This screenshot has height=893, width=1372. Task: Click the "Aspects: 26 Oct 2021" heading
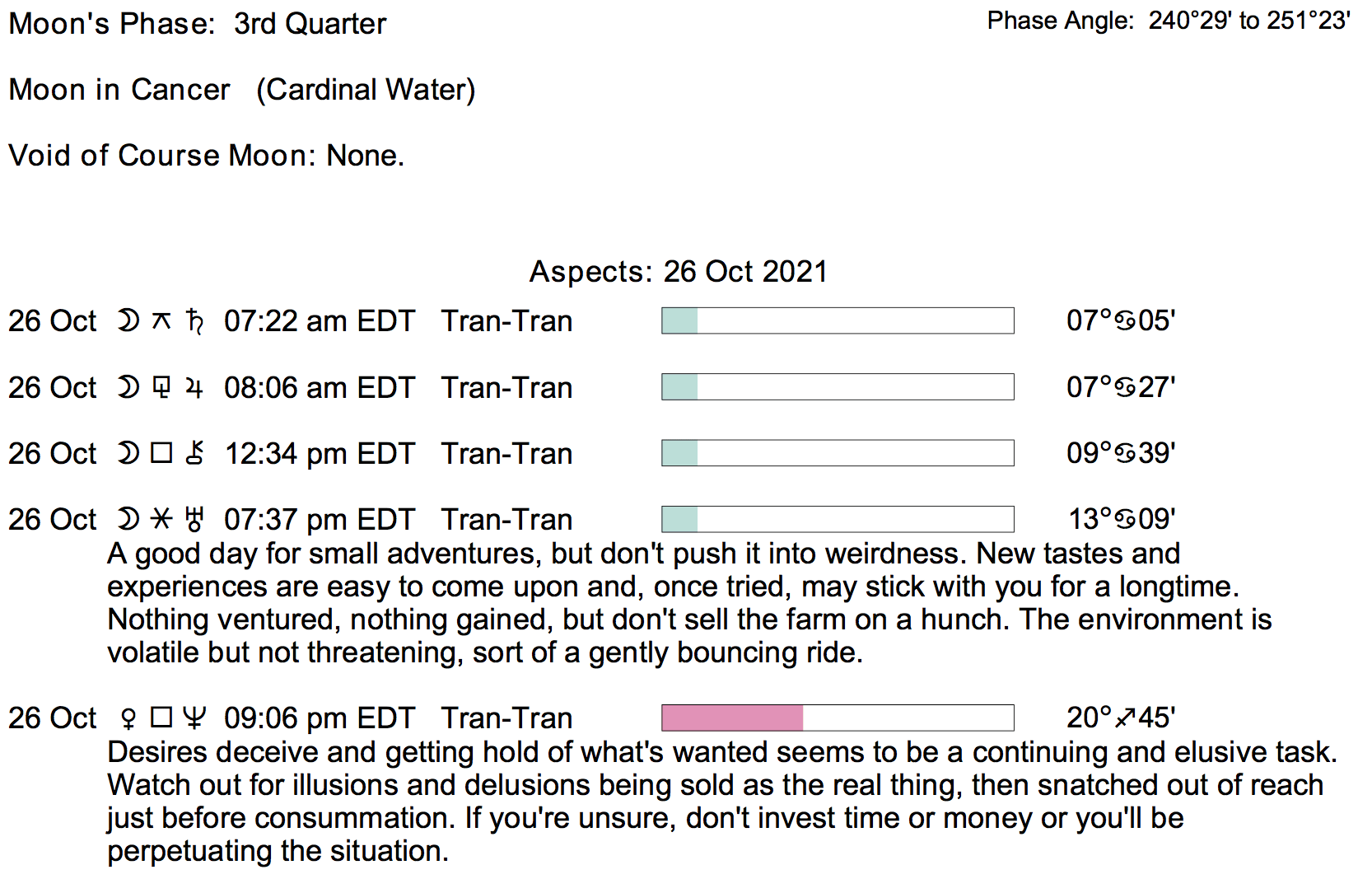(x=678, y=272)
